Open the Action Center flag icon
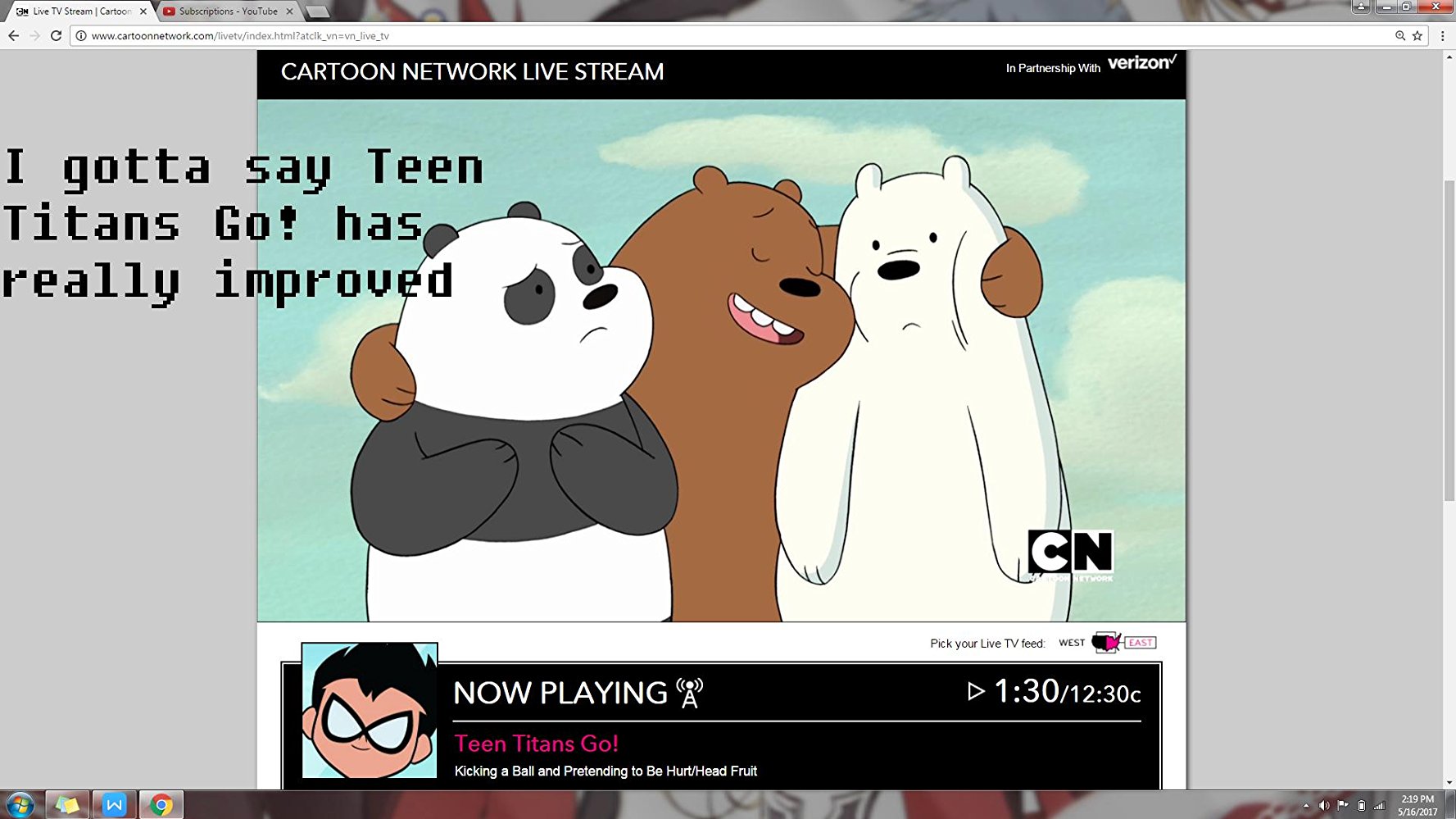This screenshot has height=819, width=1456. tap(1343, 806)
